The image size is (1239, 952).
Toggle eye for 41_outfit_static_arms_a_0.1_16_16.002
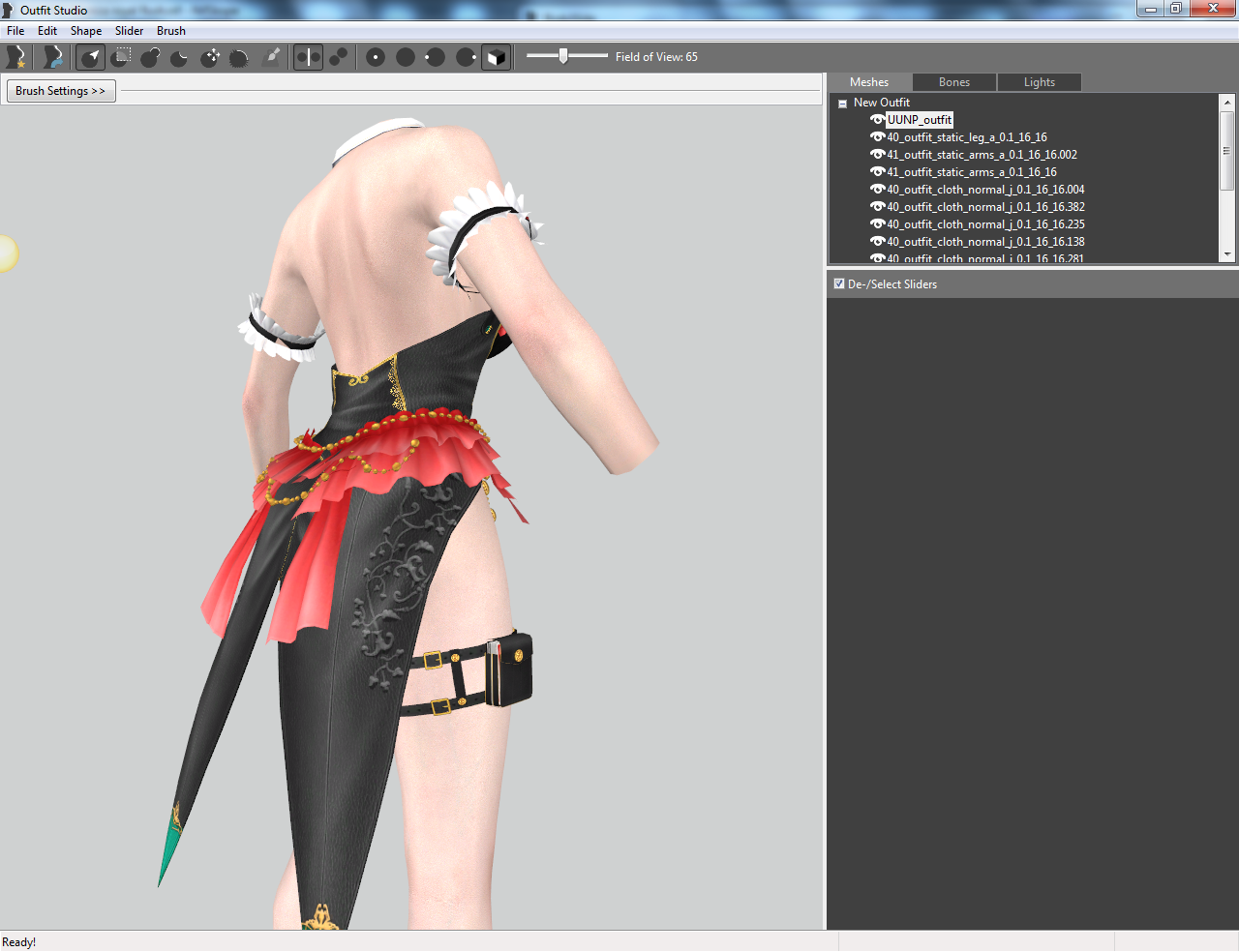[x=877, y=155]
